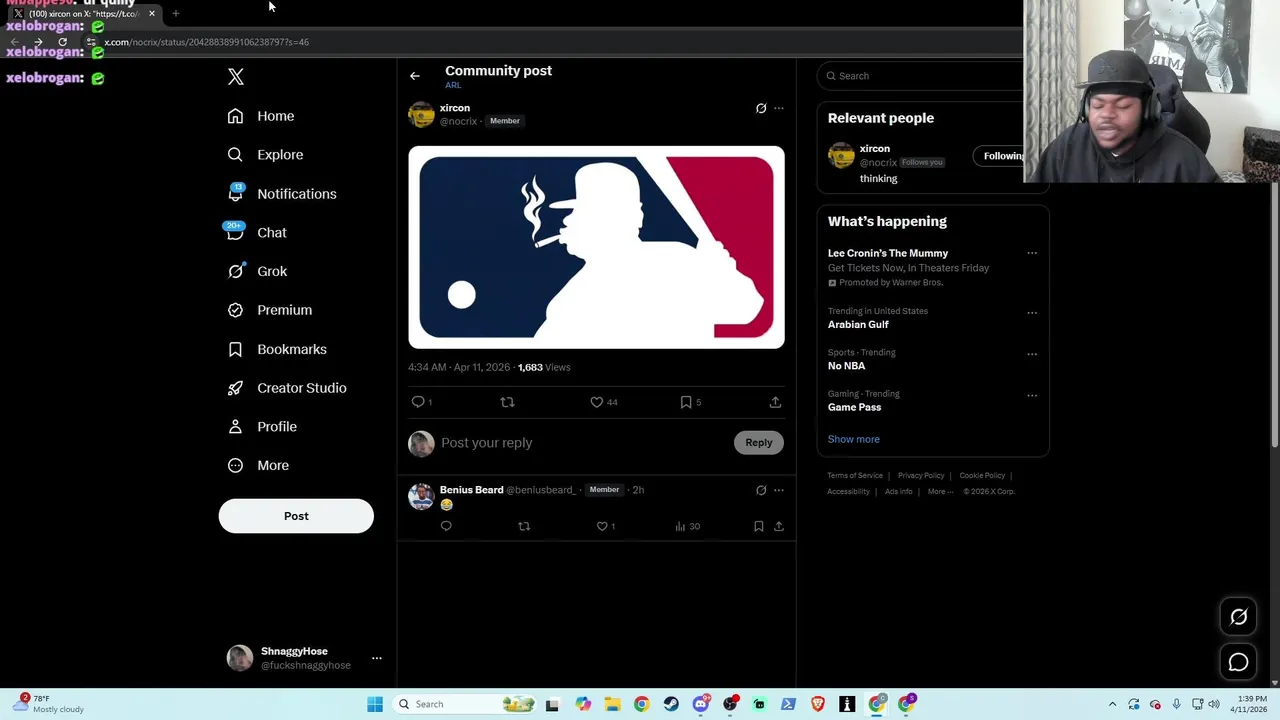Open the Terms of Service link
This screenshot has height=720, width=1280.
coord(855,476)
